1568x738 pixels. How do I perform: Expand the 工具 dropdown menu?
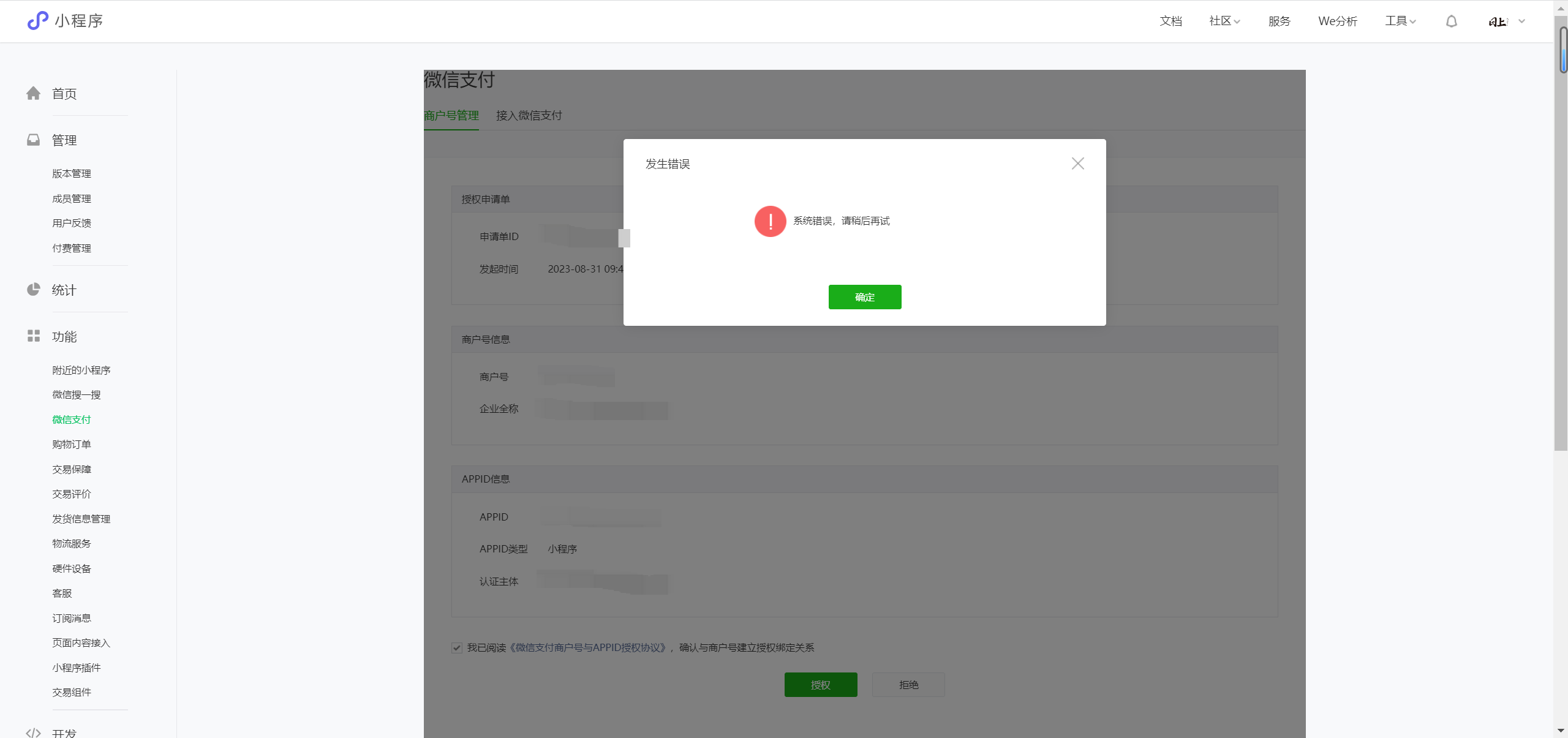(1400, 21)
